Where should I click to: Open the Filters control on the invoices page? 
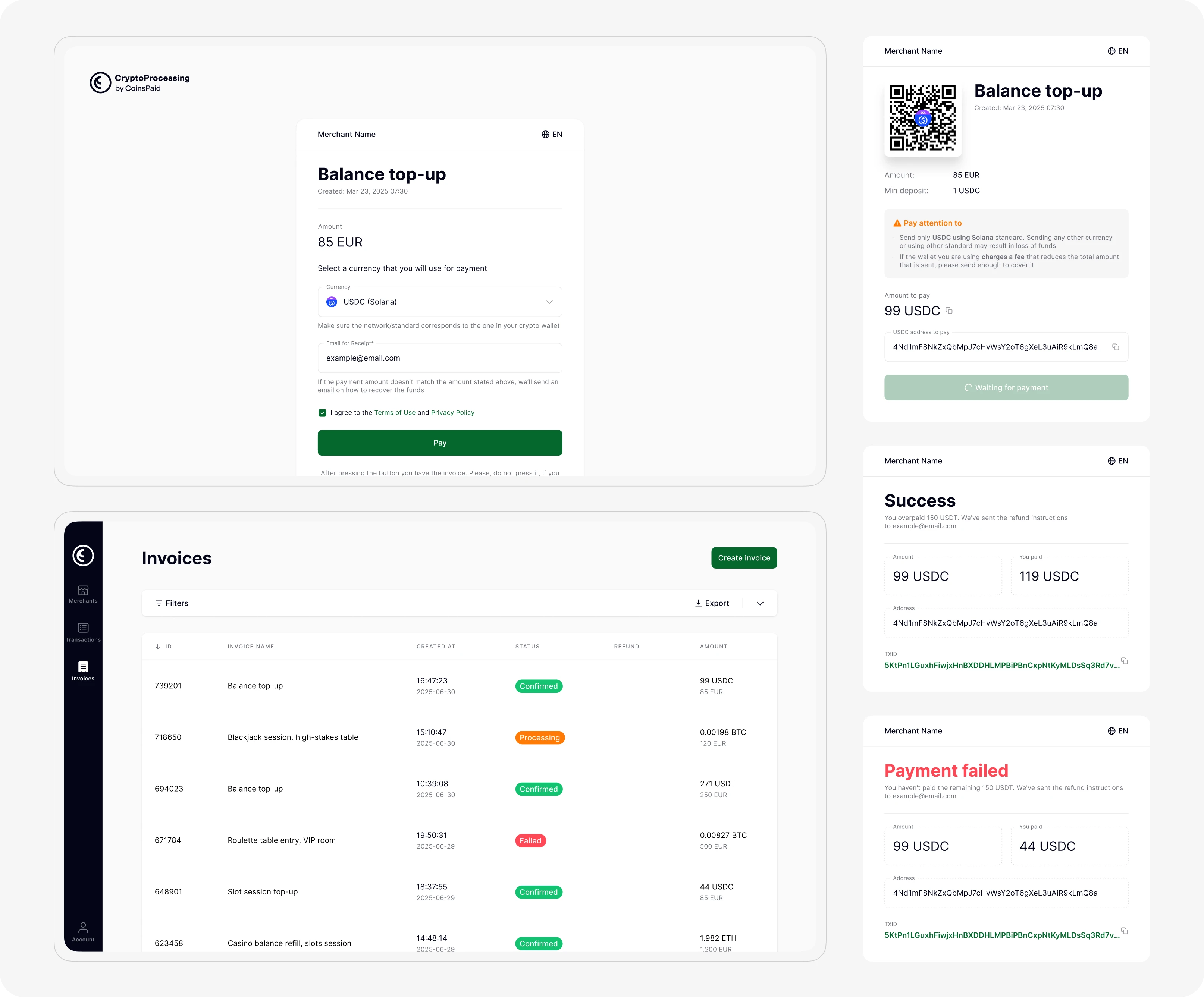[172, 603]
